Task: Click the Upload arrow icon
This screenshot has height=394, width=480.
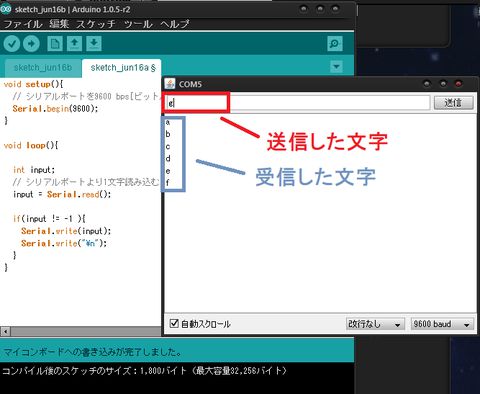Action: 31,44
